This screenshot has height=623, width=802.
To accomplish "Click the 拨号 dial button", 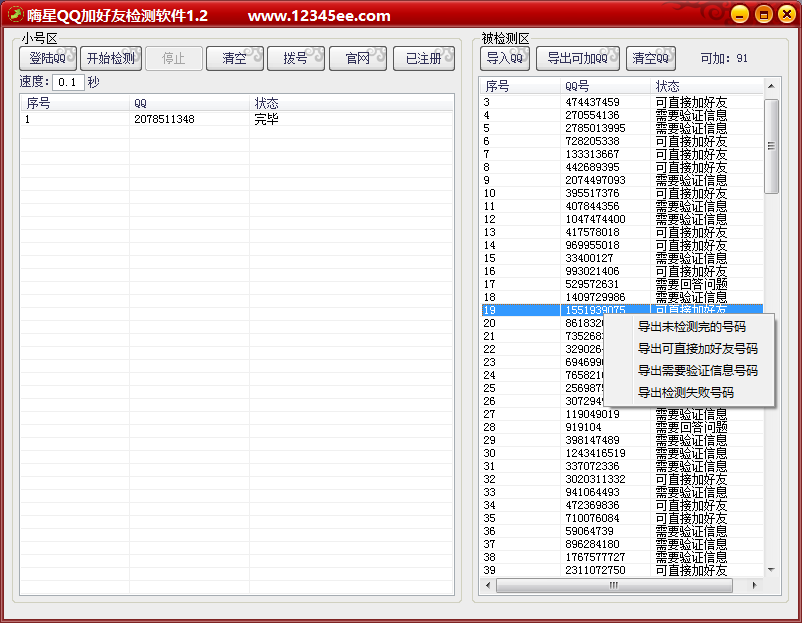I will [x=296, y=58].
